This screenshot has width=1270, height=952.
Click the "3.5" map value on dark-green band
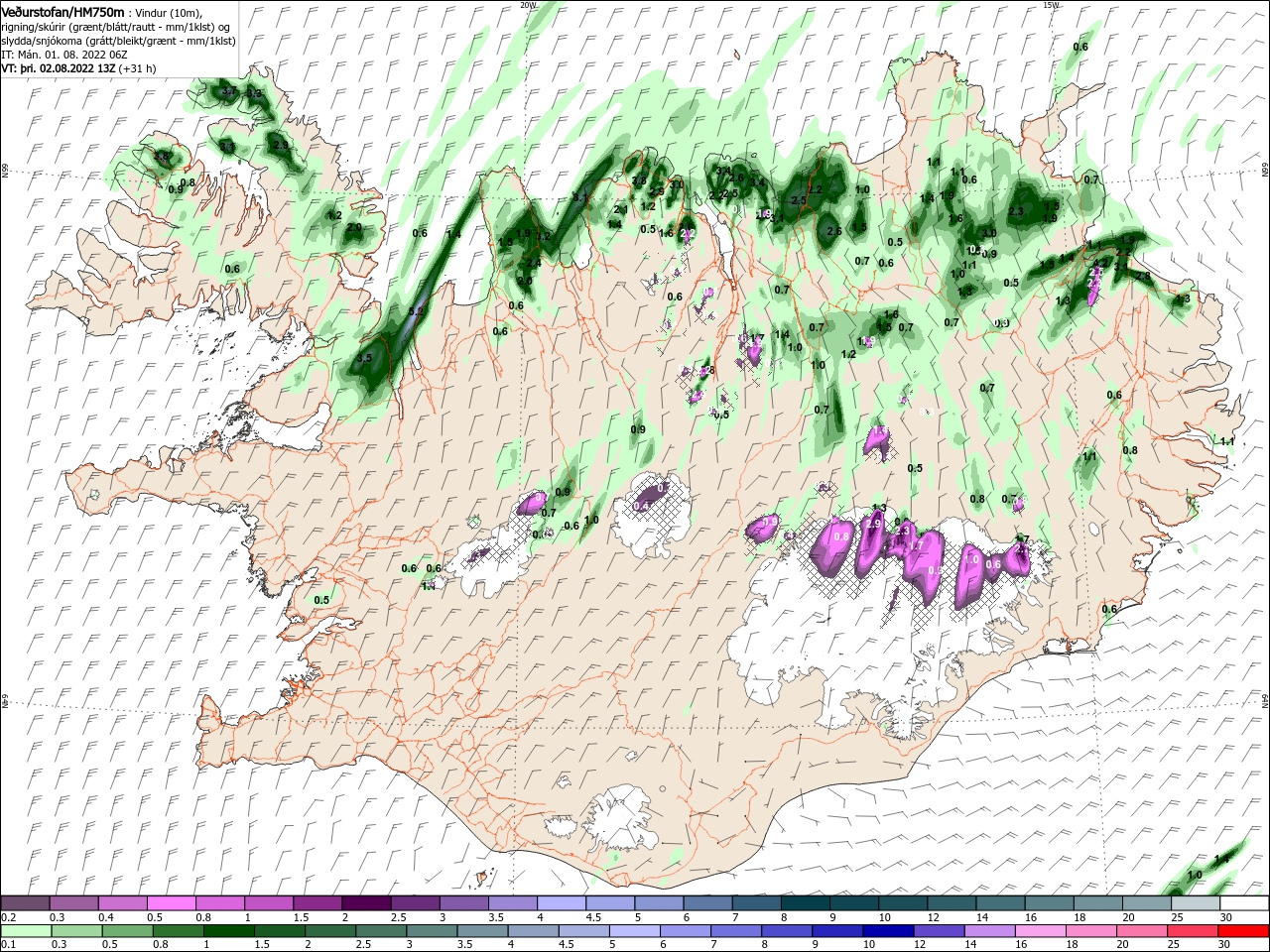point(364,358)
